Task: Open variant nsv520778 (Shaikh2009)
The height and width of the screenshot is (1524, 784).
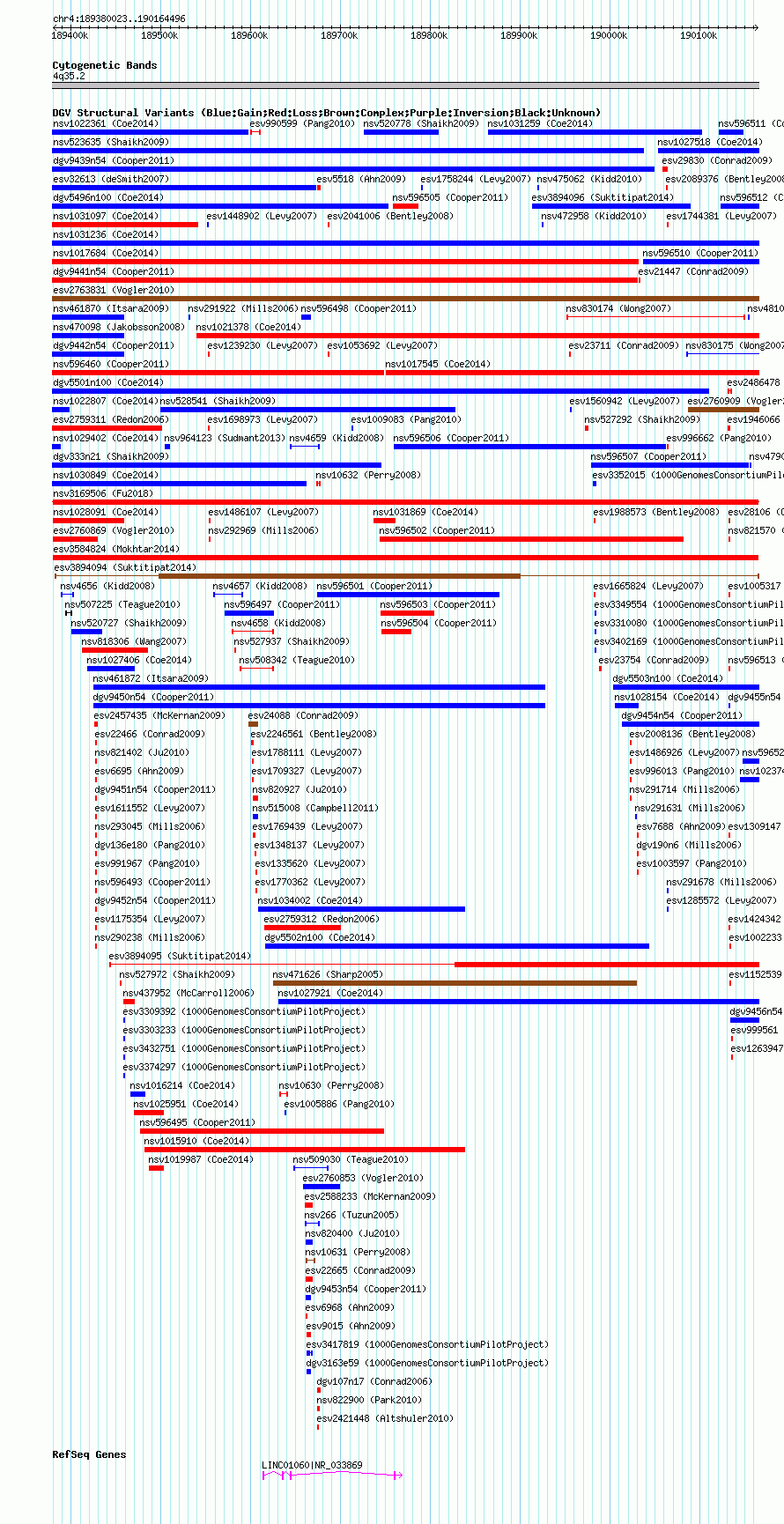Action: pos(421,123)
